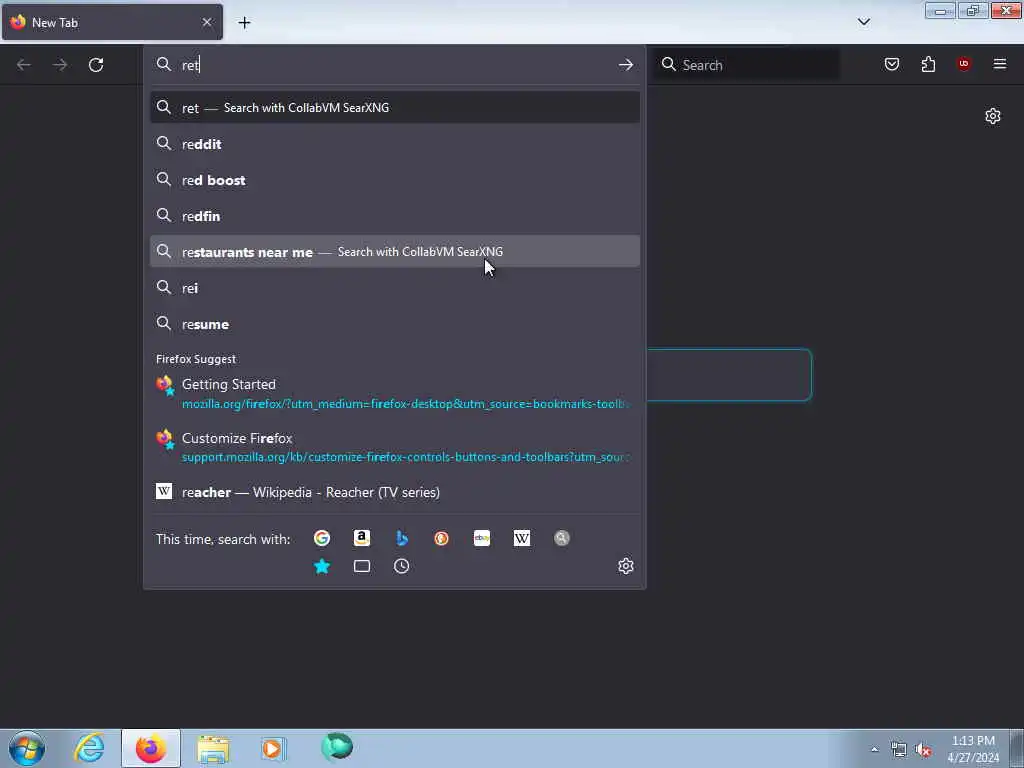
Task: Open search settings gear in dropdown
Action: pos(626,566)
